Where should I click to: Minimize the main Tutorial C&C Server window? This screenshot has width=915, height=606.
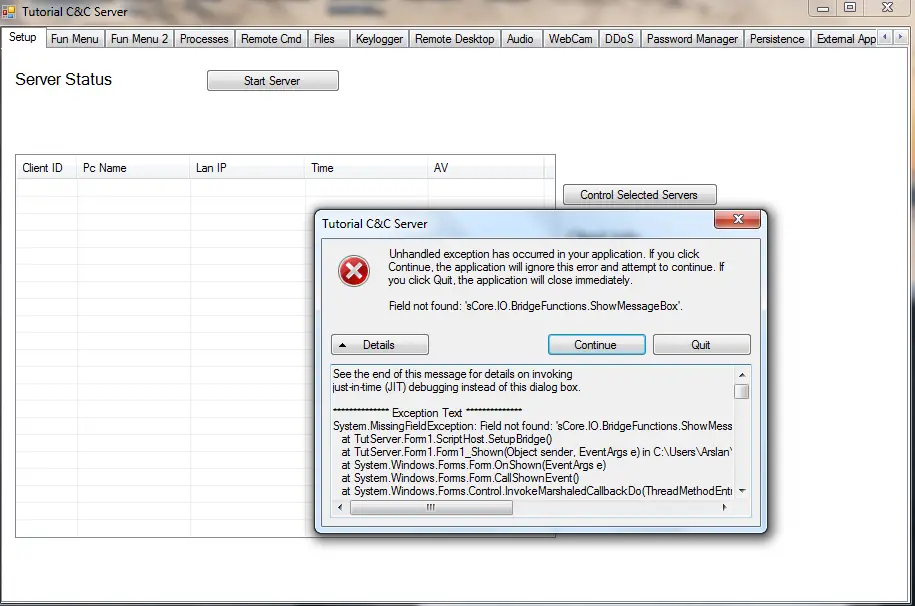pos(823,8)
